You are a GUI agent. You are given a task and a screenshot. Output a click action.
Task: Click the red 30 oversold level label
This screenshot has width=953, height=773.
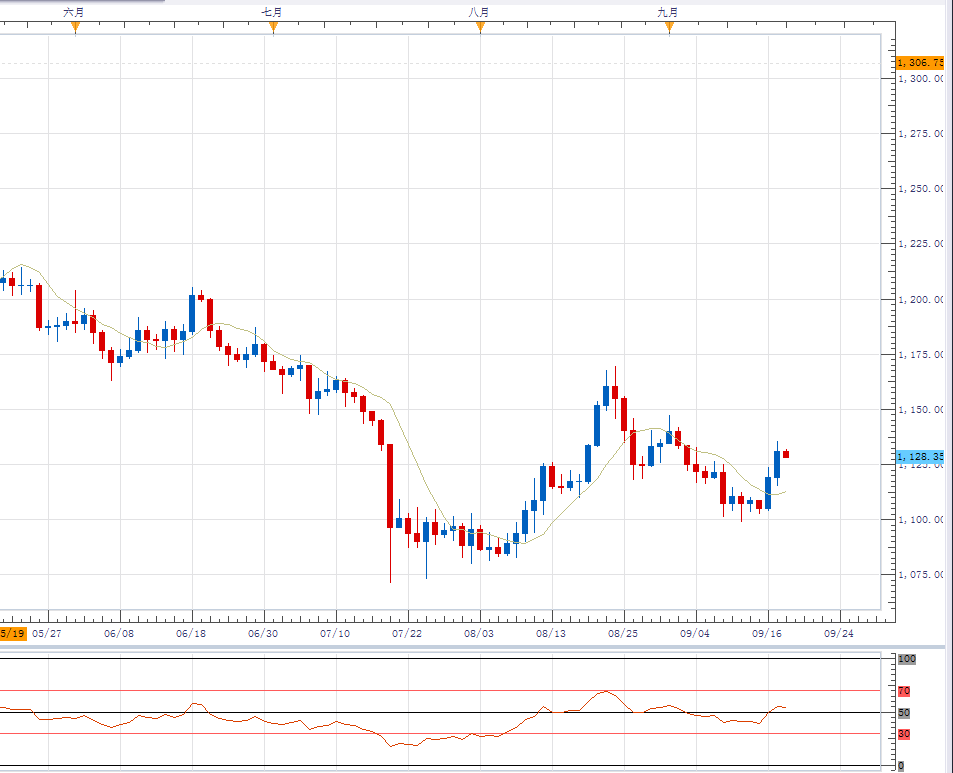903,734
